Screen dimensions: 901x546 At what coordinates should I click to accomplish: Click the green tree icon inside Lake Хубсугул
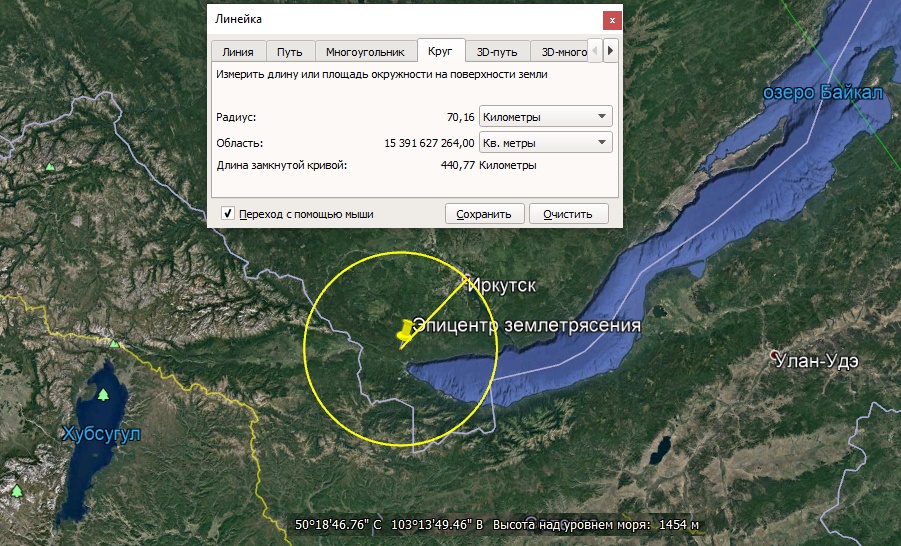coord(103,394)
